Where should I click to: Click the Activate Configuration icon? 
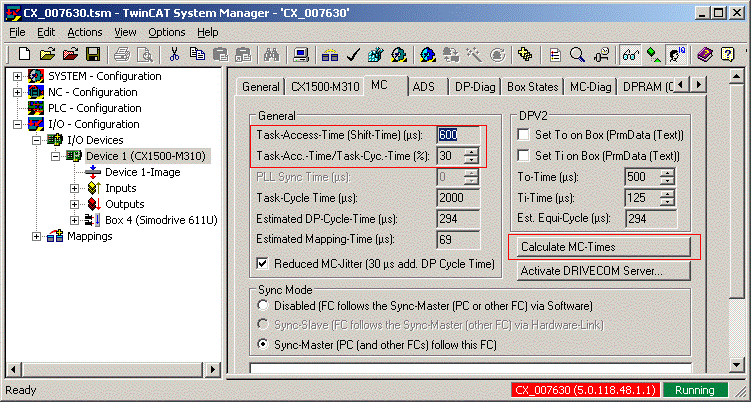coord(376,54)
